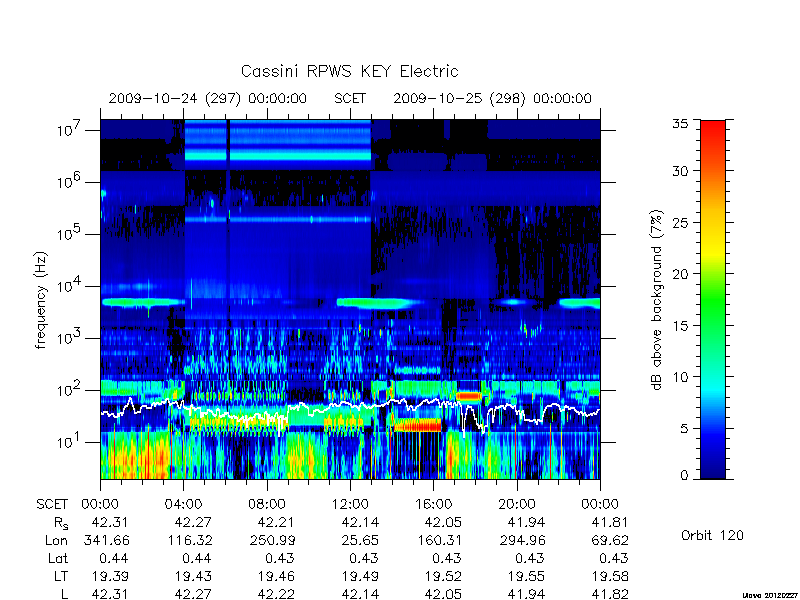Click the 10 color scale tick label
The image size is (800, 600).
(681, 377)
